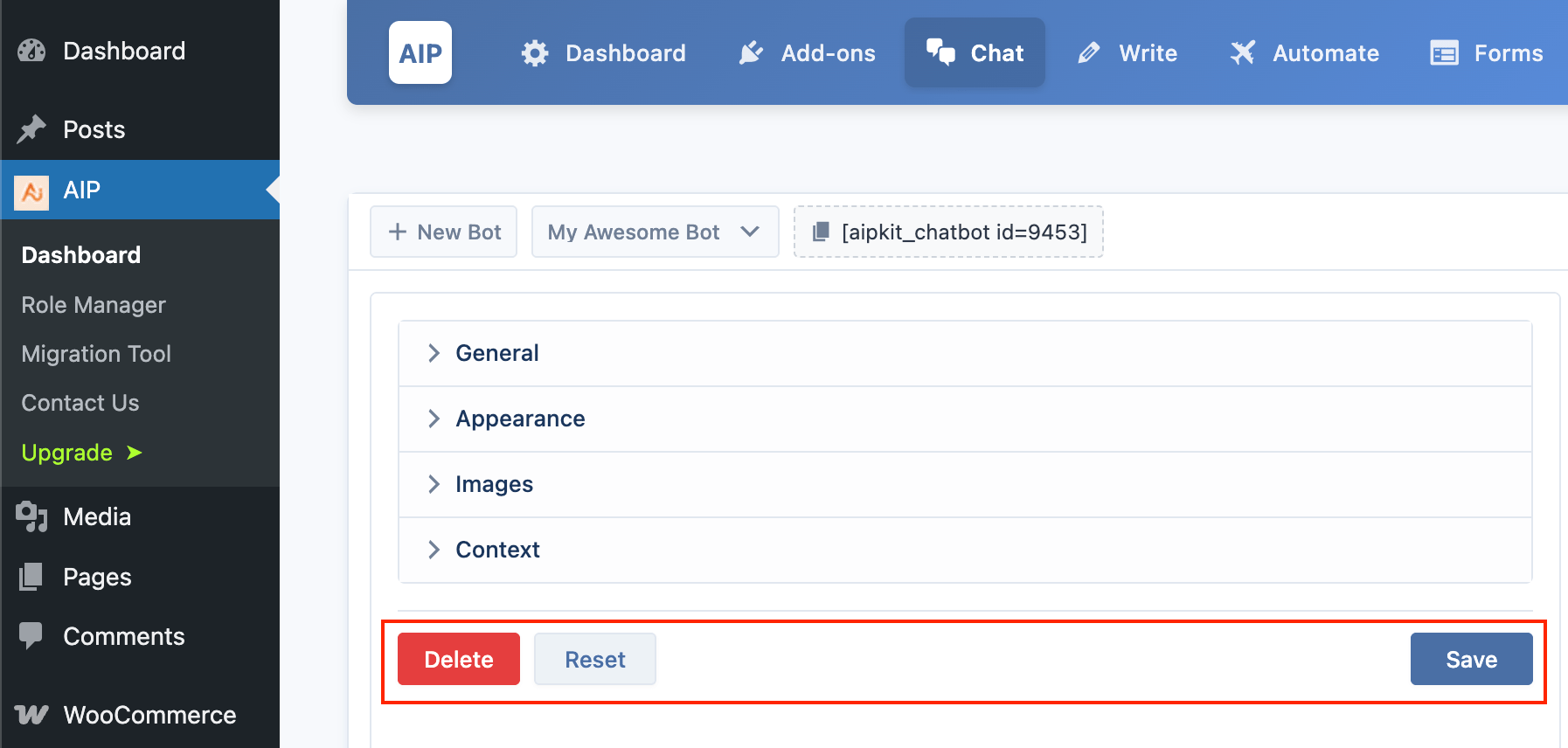Viewport: 1568px width, 748px height.
Task: Expand the General settings section
Action: (x=965, y=353)
